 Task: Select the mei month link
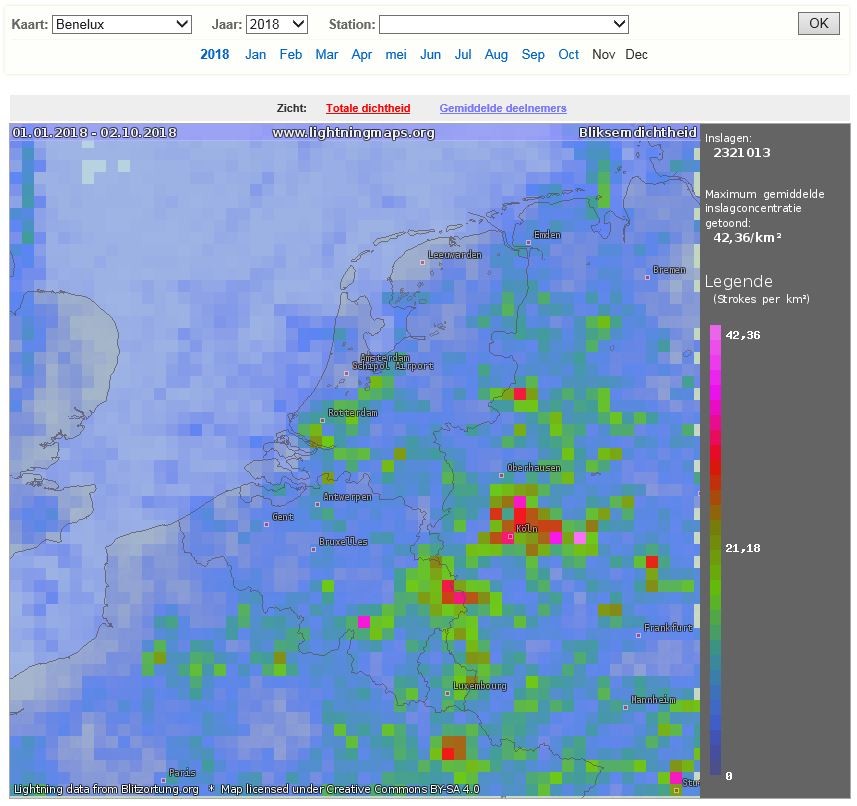click(396, 55)
